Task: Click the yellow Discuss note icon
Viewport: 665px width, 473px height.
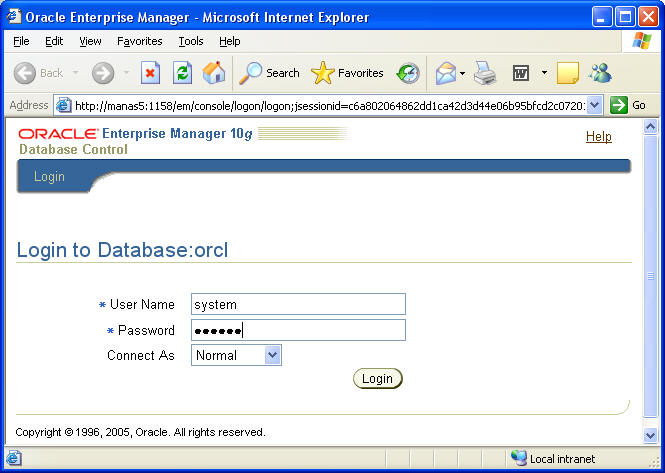Action: click(x=567, y=73)
